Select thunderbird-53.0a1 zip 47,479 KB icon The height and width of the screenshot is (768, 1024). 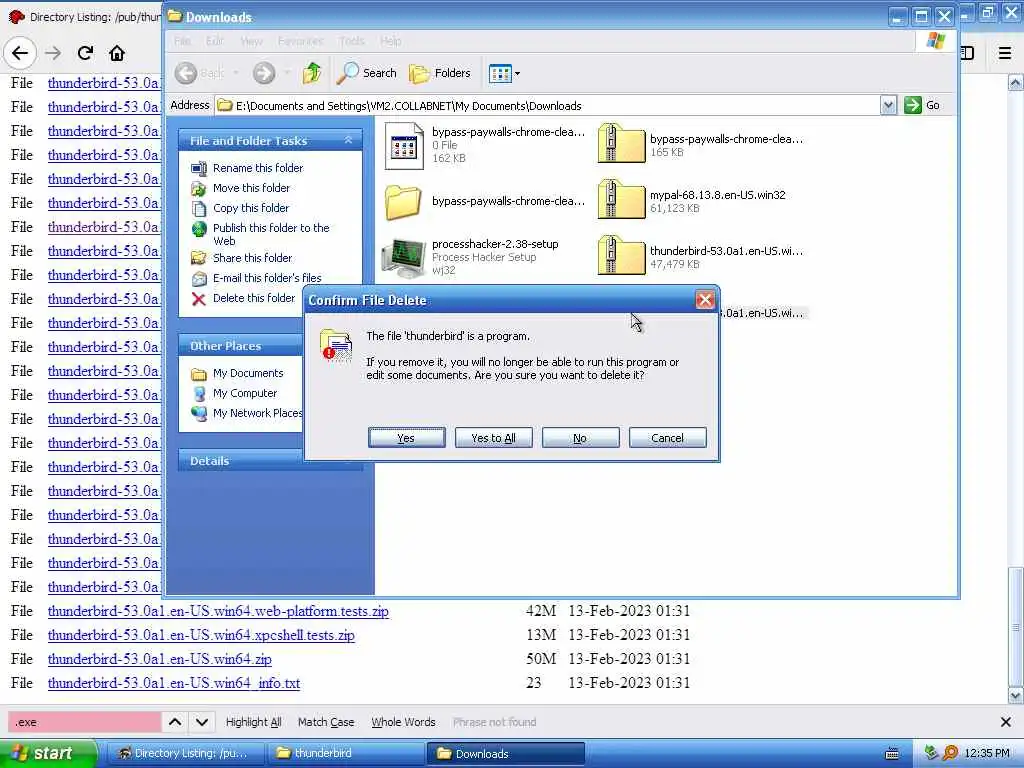pyautogui.click(x=621, y=255)
